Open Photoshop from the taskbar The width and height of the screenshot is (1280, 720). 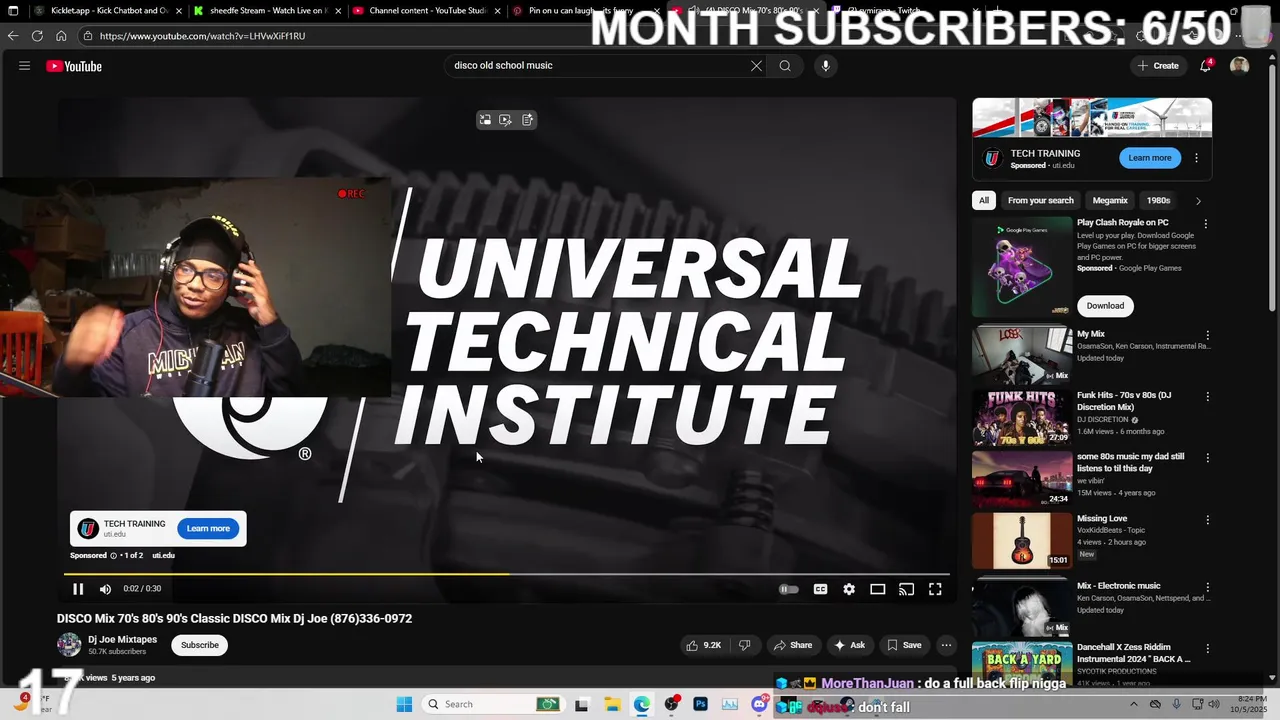click(700, 704)
